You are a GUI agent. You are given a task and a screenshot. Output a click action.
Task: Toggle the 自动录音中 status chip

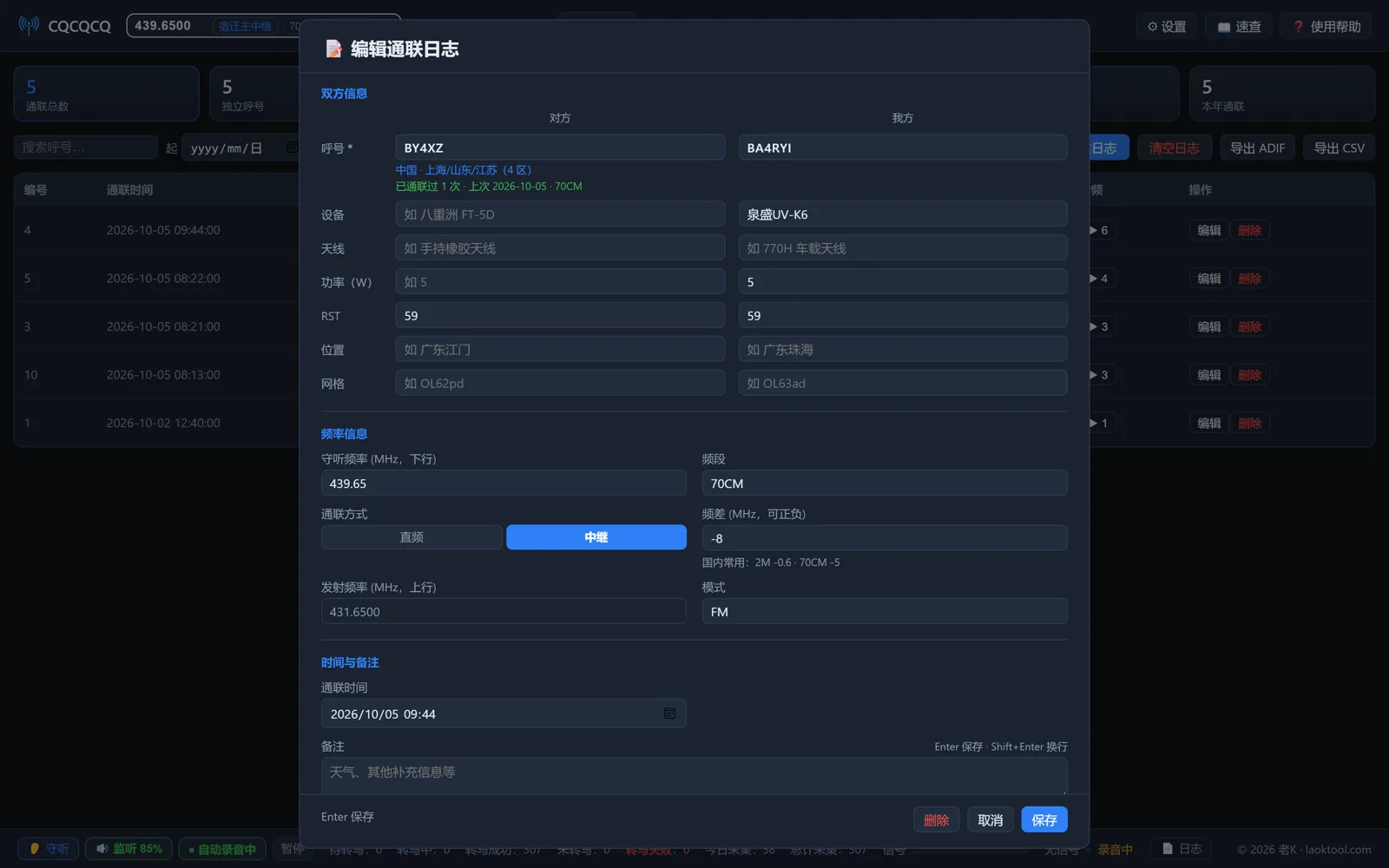click(221, 849)
